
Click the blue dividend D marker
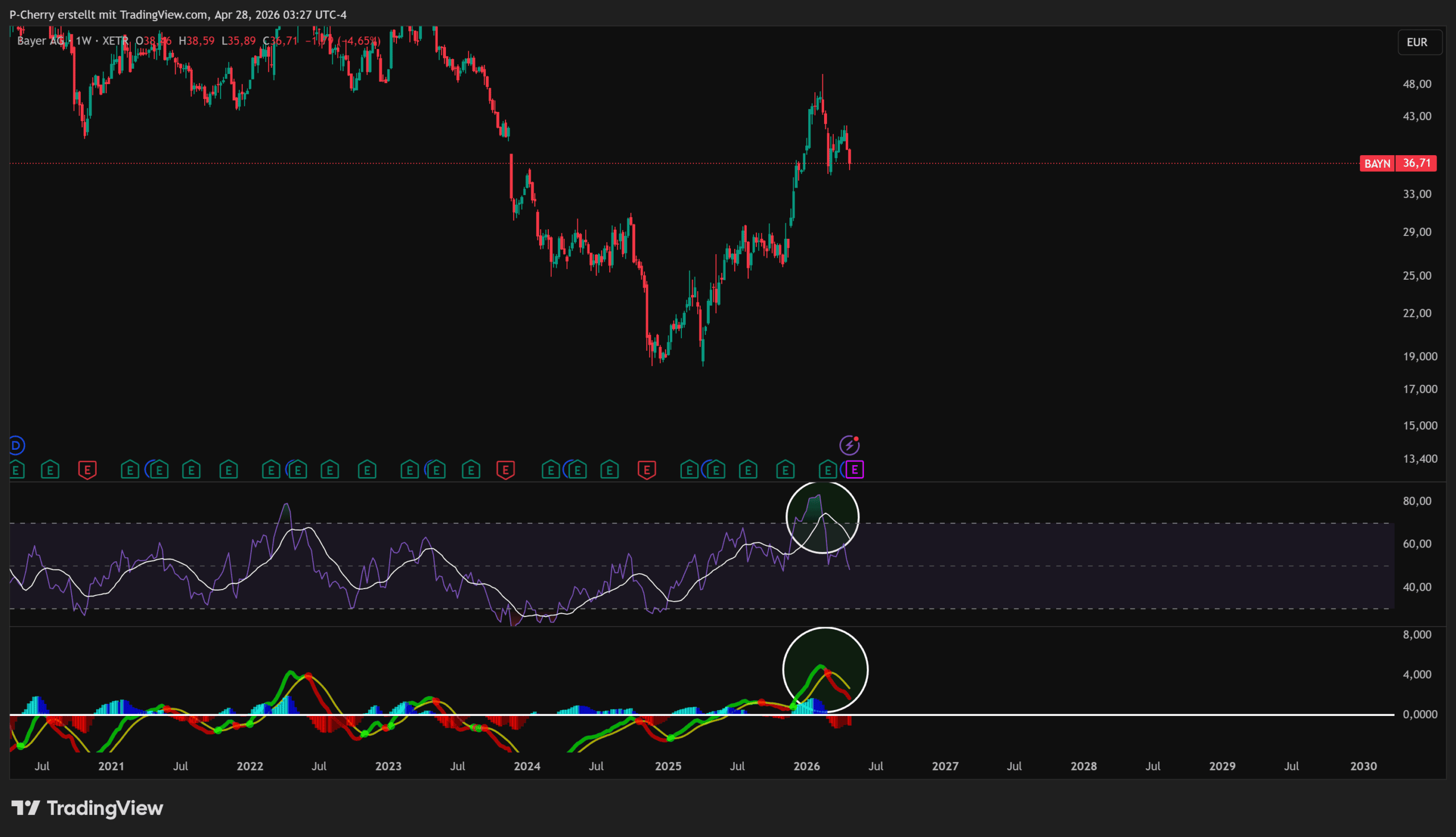(x=16, y=445)
